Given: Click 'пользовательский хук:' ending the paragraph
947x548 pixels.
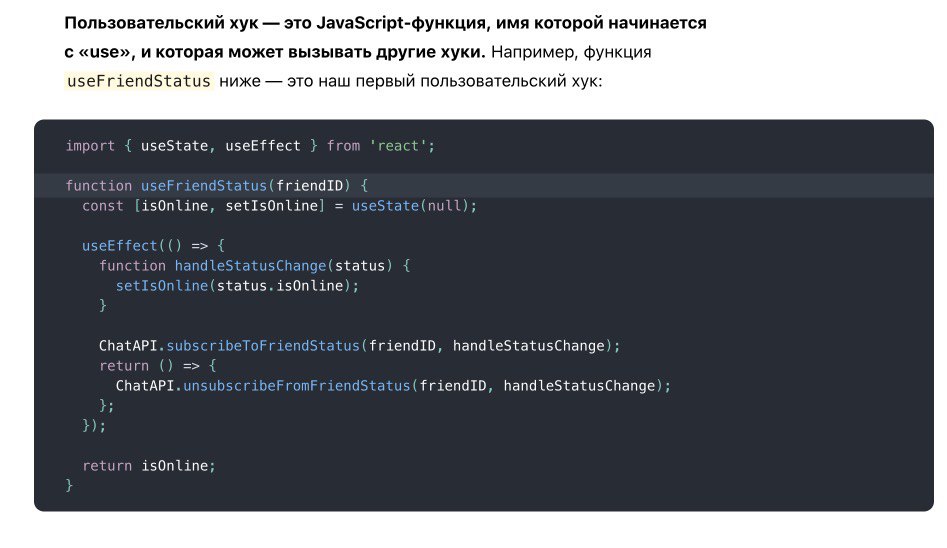Looking at the screenshot, I should pos(511,81).
